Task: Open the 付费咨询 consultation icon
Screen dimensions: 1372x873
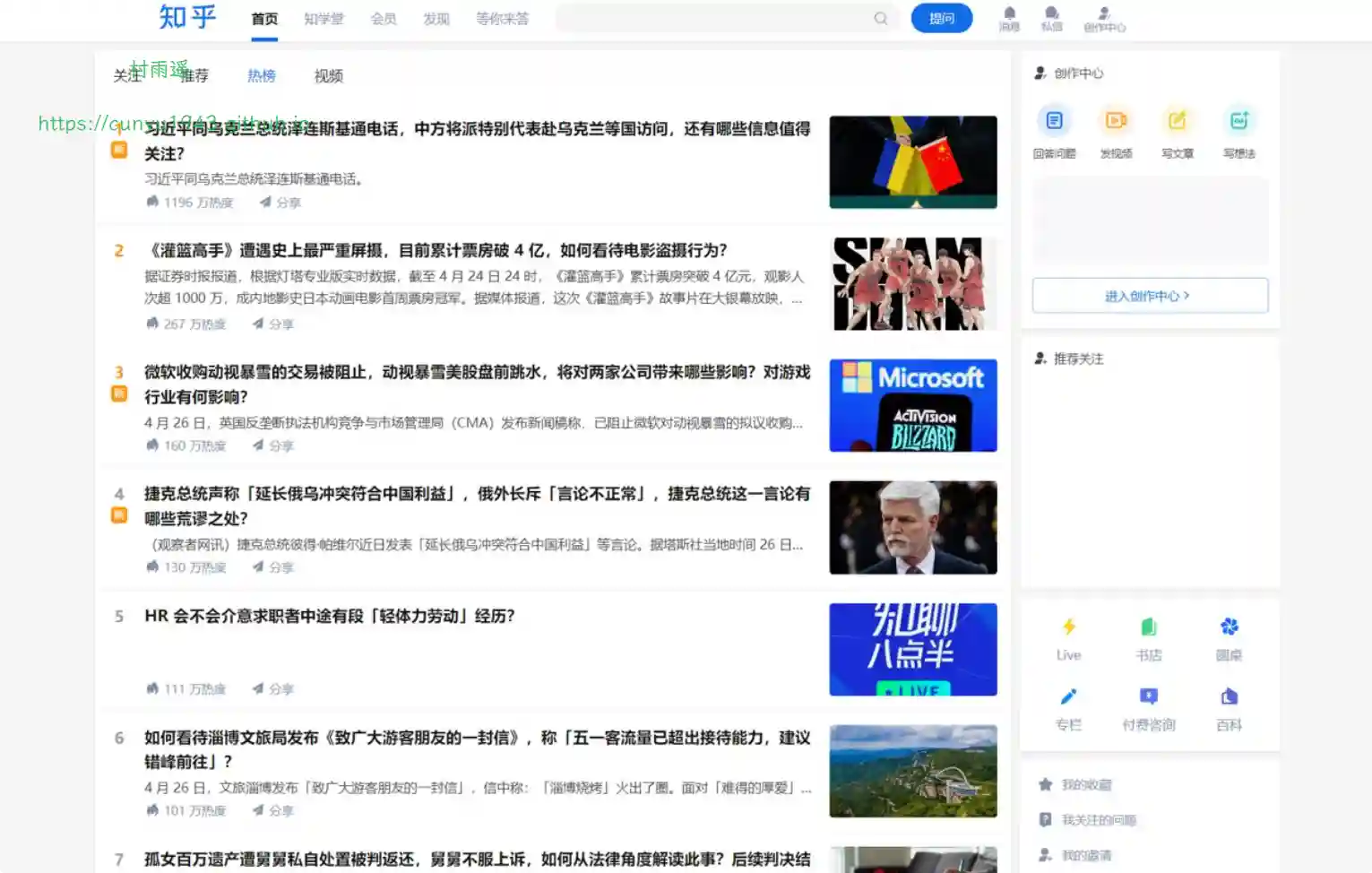Action: (1149, 697)
